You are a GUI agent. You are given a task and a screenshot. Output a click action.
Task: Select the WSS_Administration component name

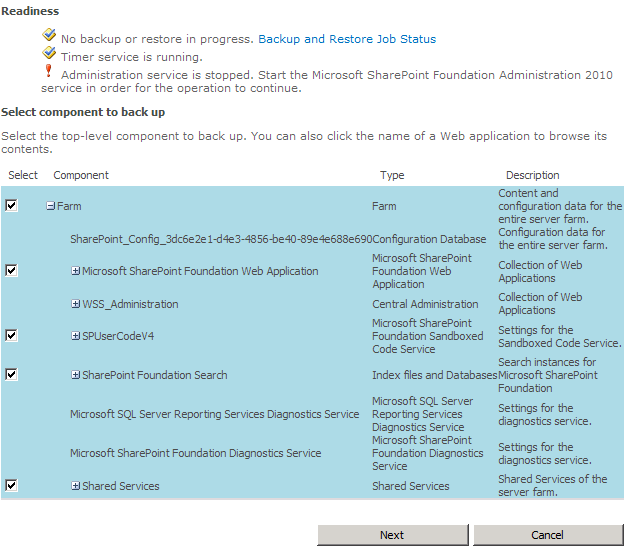point(130,304)
